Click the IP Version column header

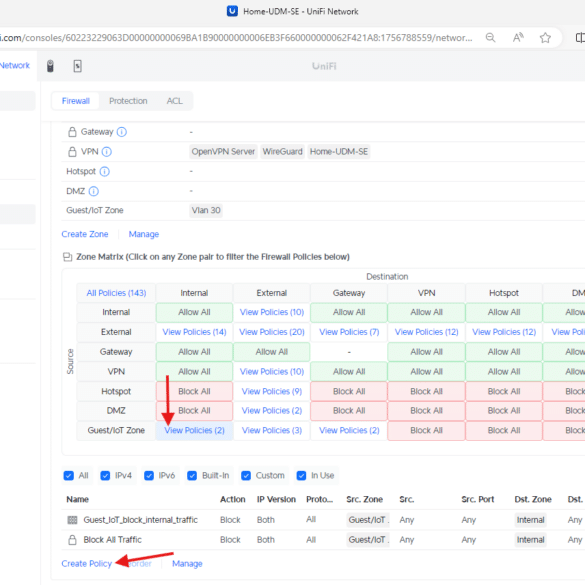click(x=276, y=500)
